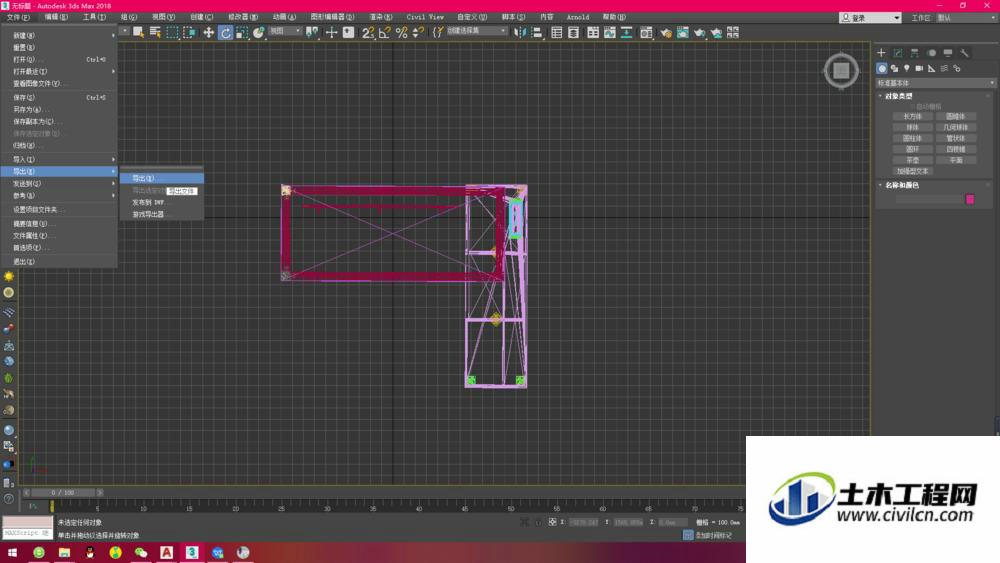Select Systems category icon
Viewport: 1000px width, 563px height.
coord(957,68)
